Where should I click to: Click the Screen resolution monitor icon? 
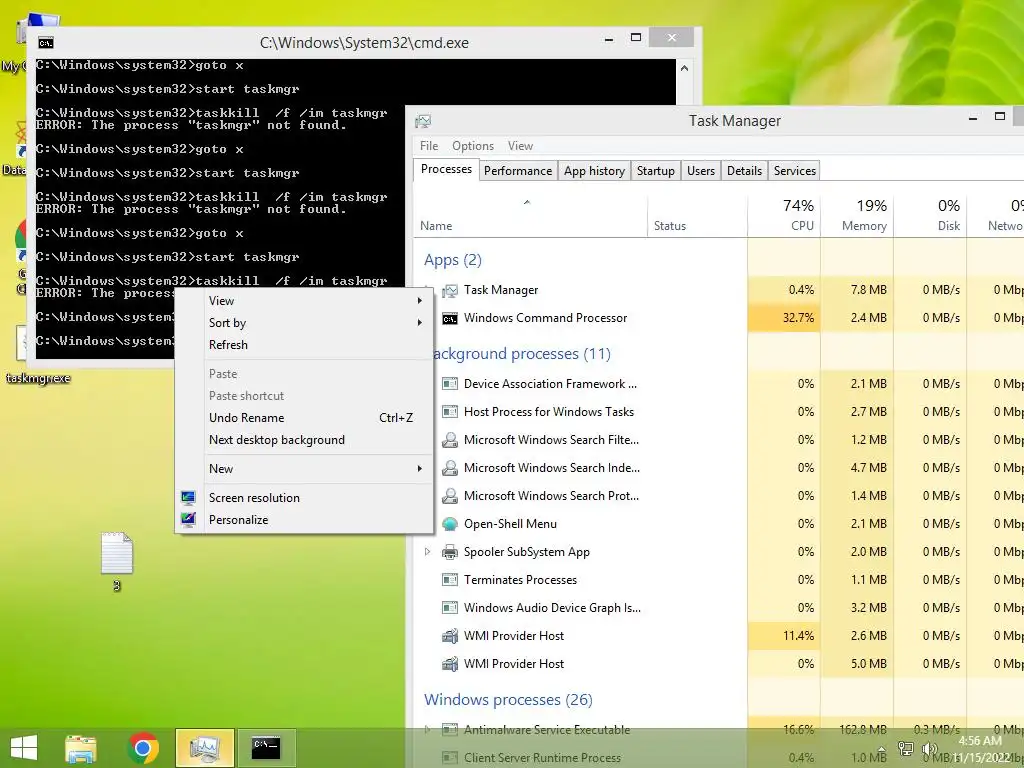point(189,498)
